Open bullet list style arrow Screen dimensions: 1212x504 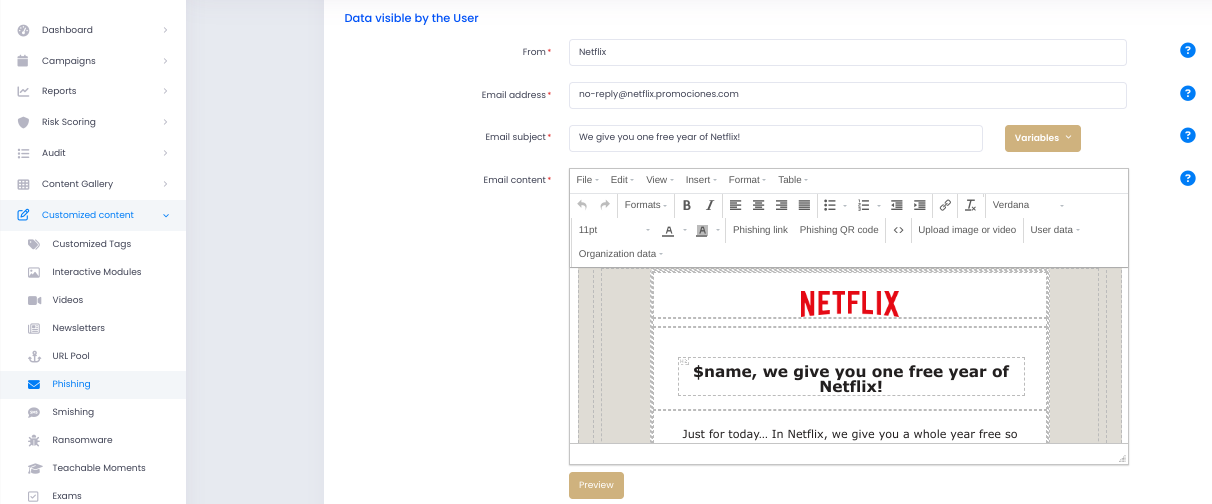845,205
